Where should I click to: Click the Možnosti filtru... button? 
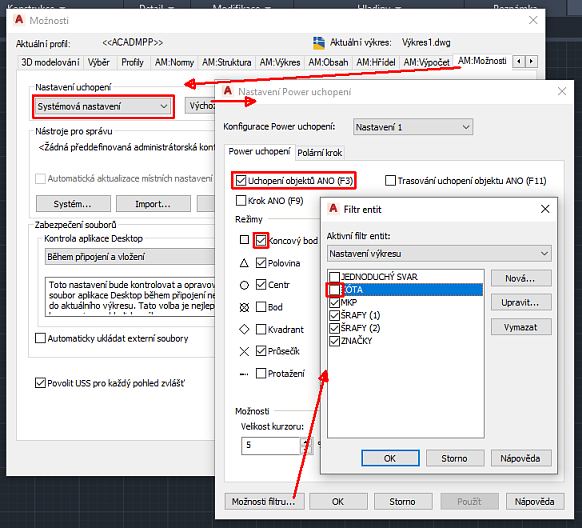pyautogui.click(x=264, y=502)
